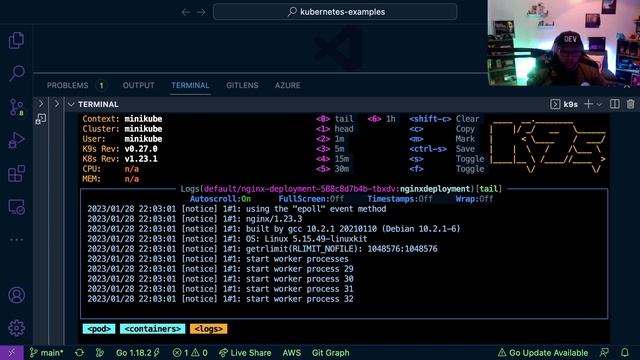Split the terminal panel
640x360 pixels.
click(615, 104)
